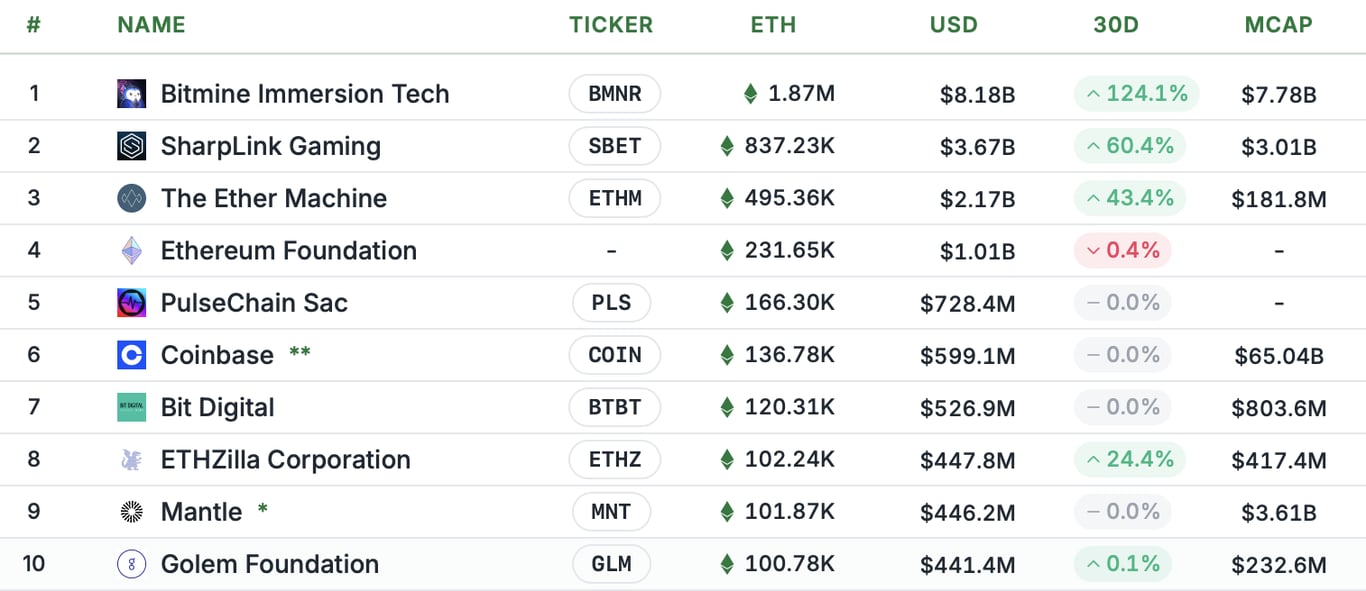Click the red 0.4% decline badge
This screenshot has width=1366, height=591.
[1122, 250]
